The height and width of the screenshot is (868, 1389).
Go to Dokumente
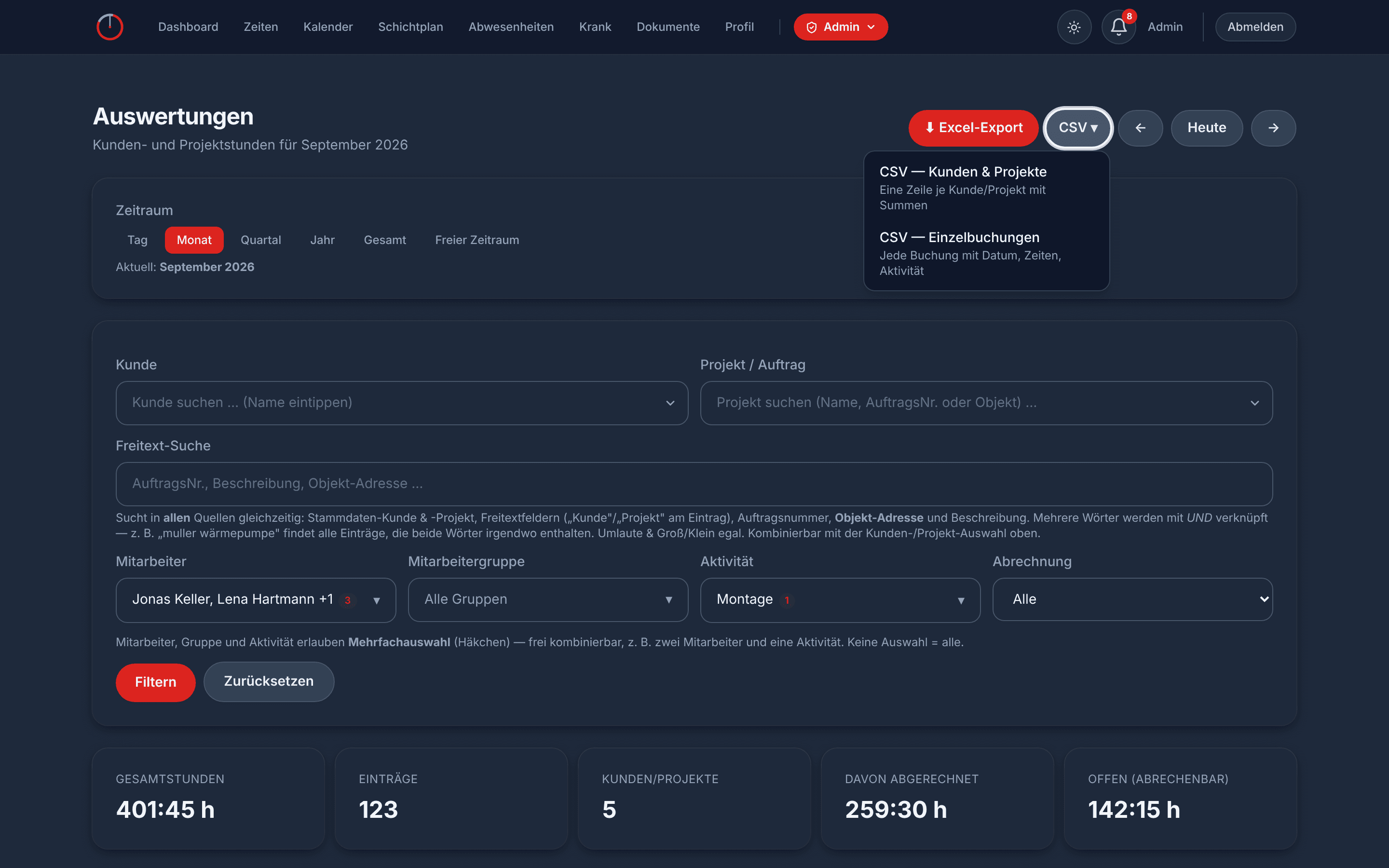[x=668, y=27]
